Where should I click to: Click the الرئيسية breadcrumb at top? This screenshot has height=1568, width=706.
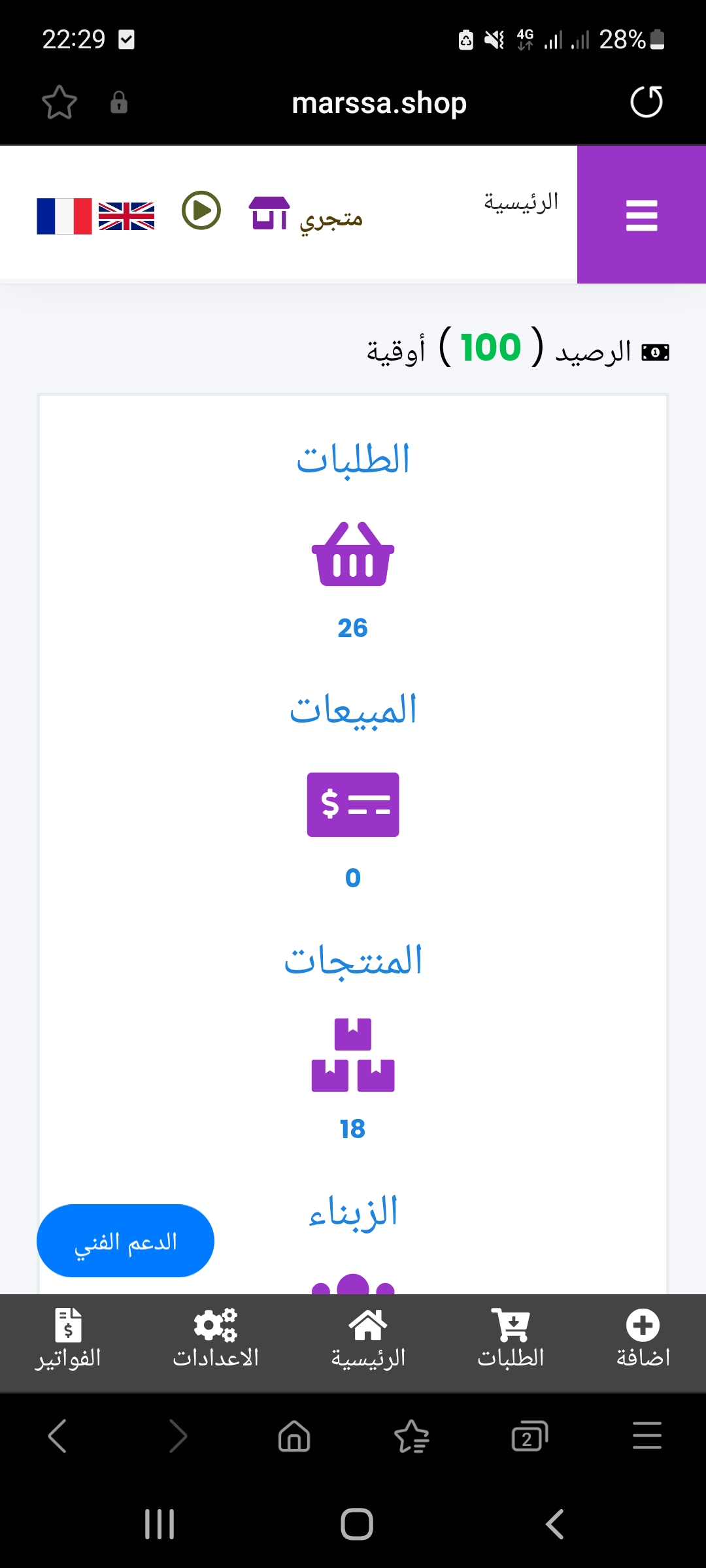[521, 202]
